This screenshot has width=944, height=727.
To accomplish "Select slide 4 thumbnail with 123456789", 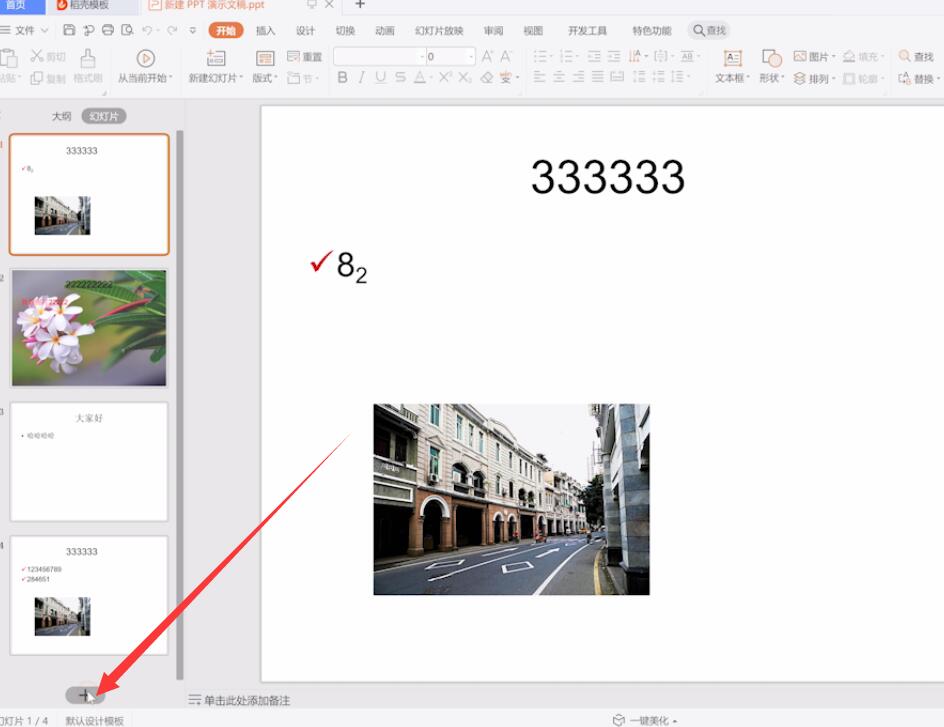I will click(89, 595).
